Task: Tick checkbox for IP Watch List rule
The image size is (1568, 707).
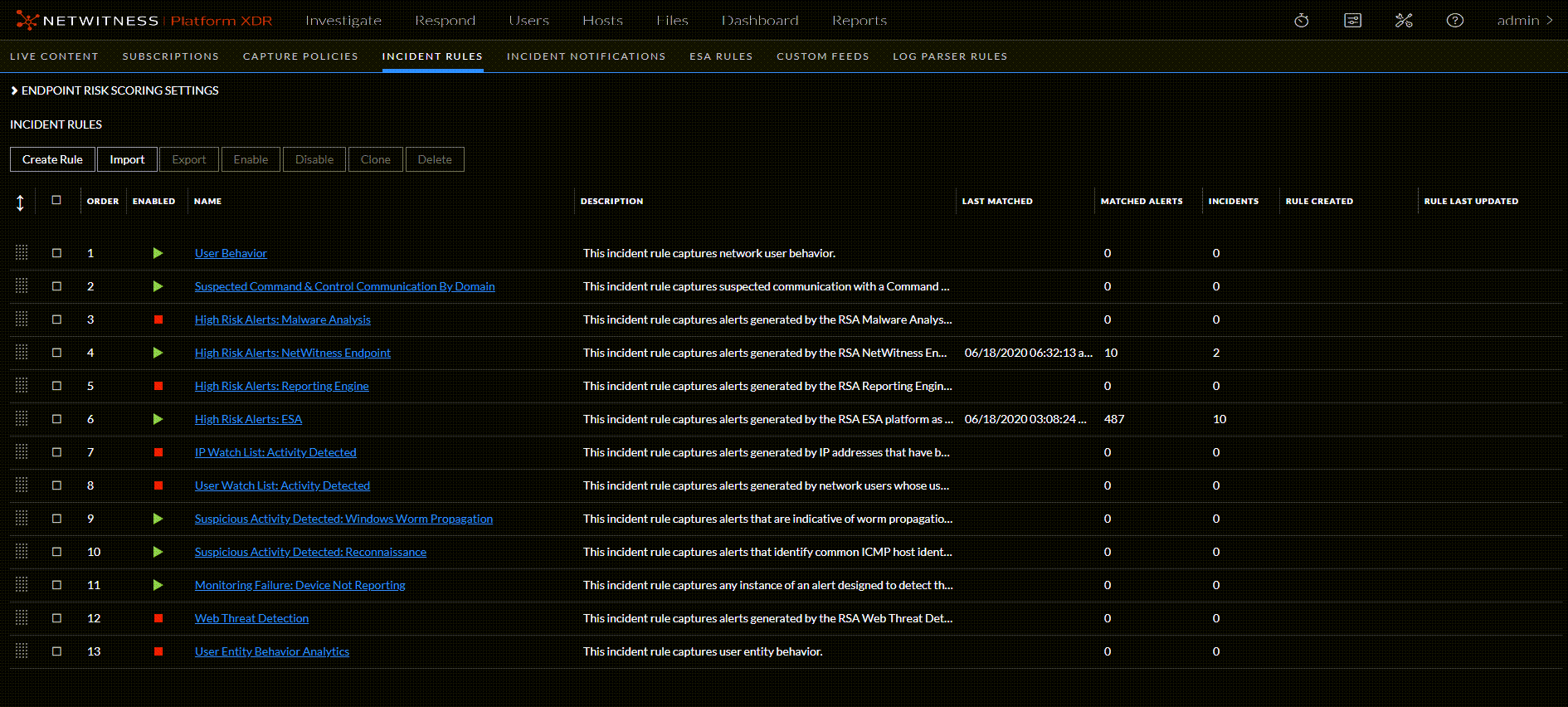Action: pos(56,452)
